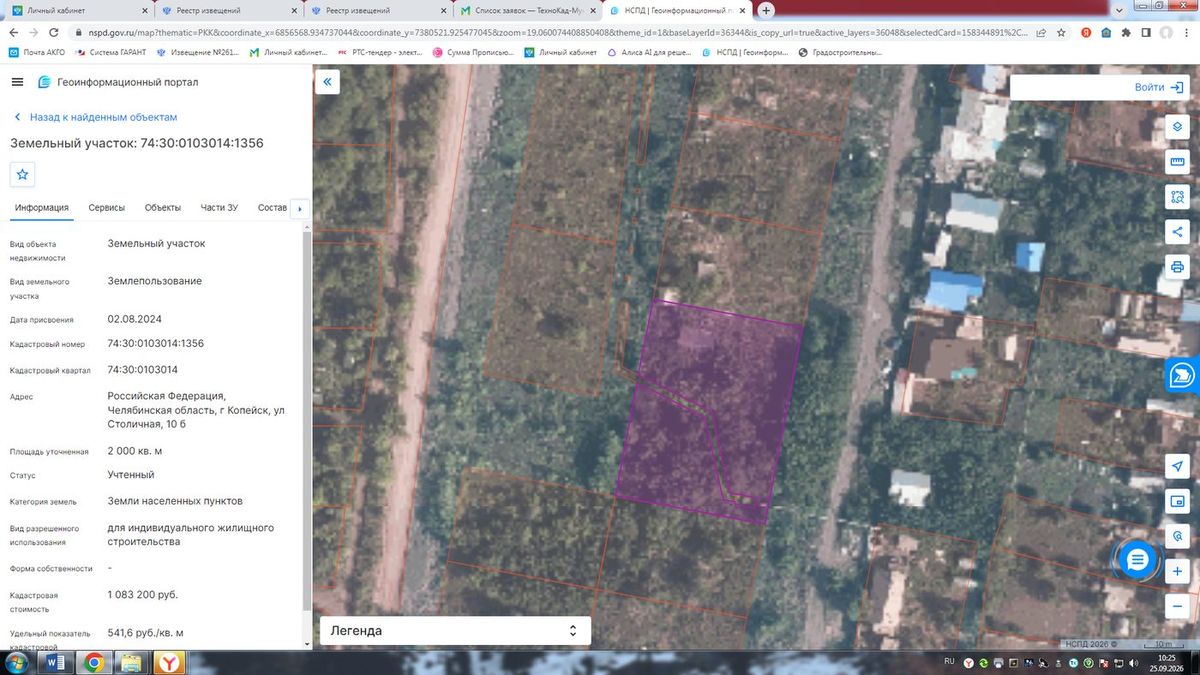This screenshot has width=1200, height=675.
Task: Click the Yandex extension icon in the toolbar
Action: tap(1084, 32)
